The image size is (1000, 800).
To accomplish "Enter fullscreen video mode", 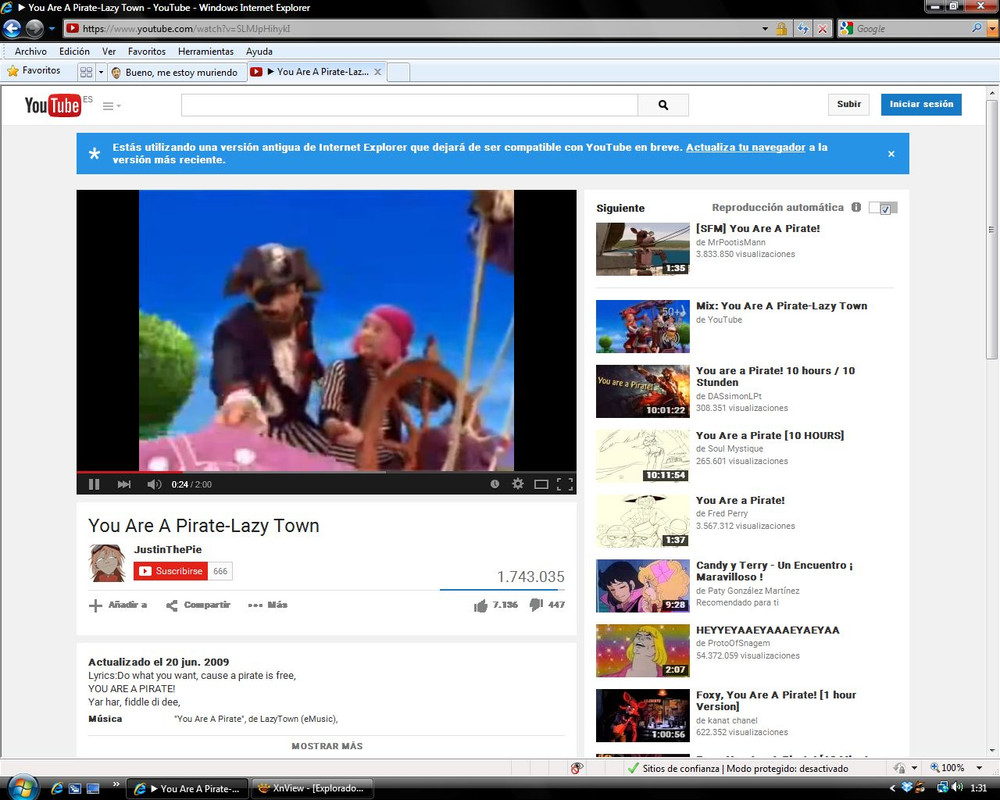I will pos(564,484).
